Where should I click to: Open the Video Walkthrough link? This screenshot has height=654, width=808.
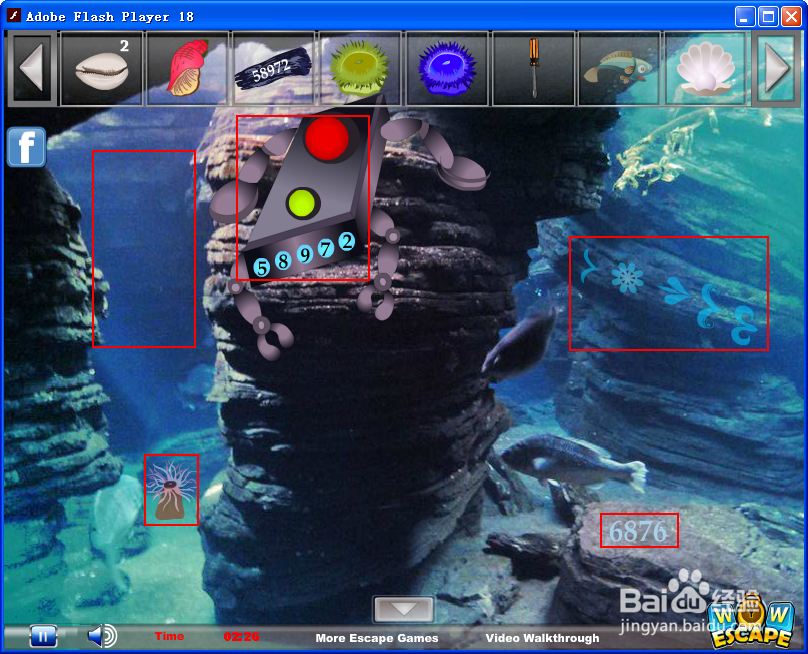pos(542,638)
